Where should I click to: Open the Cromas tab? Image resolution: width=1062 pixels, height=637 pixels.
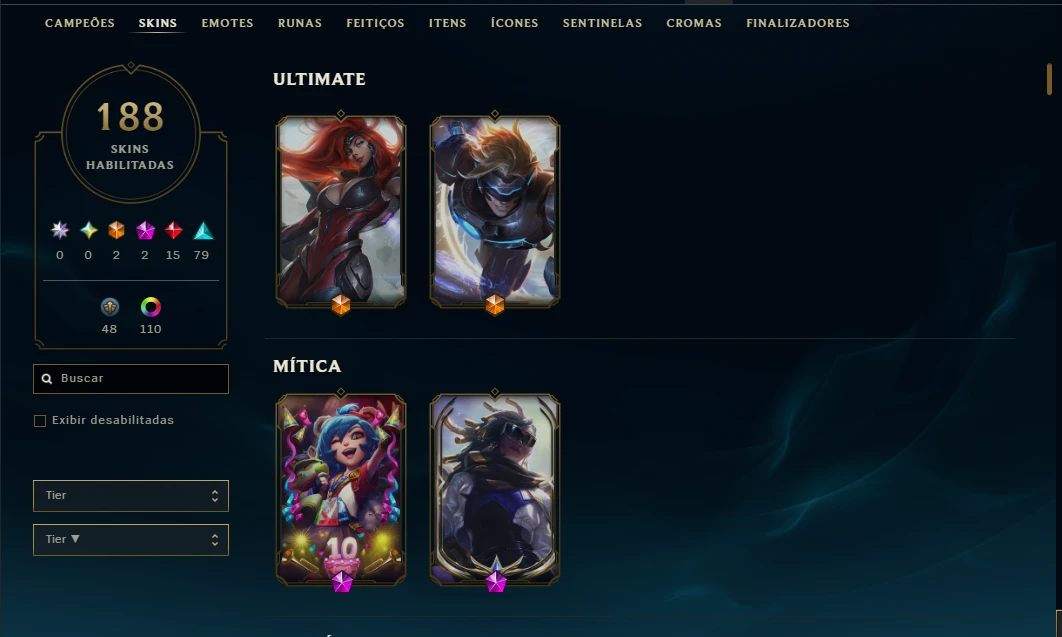(694, 23)
